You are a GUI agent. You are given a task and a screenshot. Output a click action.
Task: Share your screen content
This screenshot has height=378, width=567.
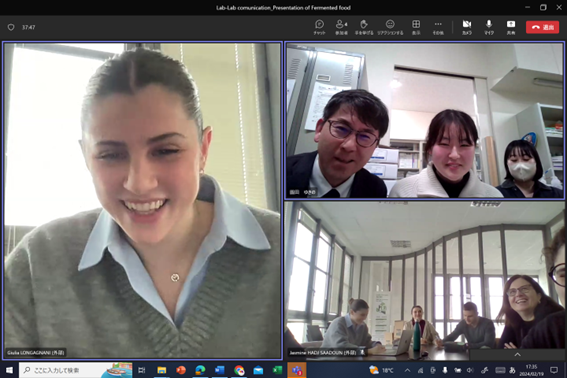(511, 27)
